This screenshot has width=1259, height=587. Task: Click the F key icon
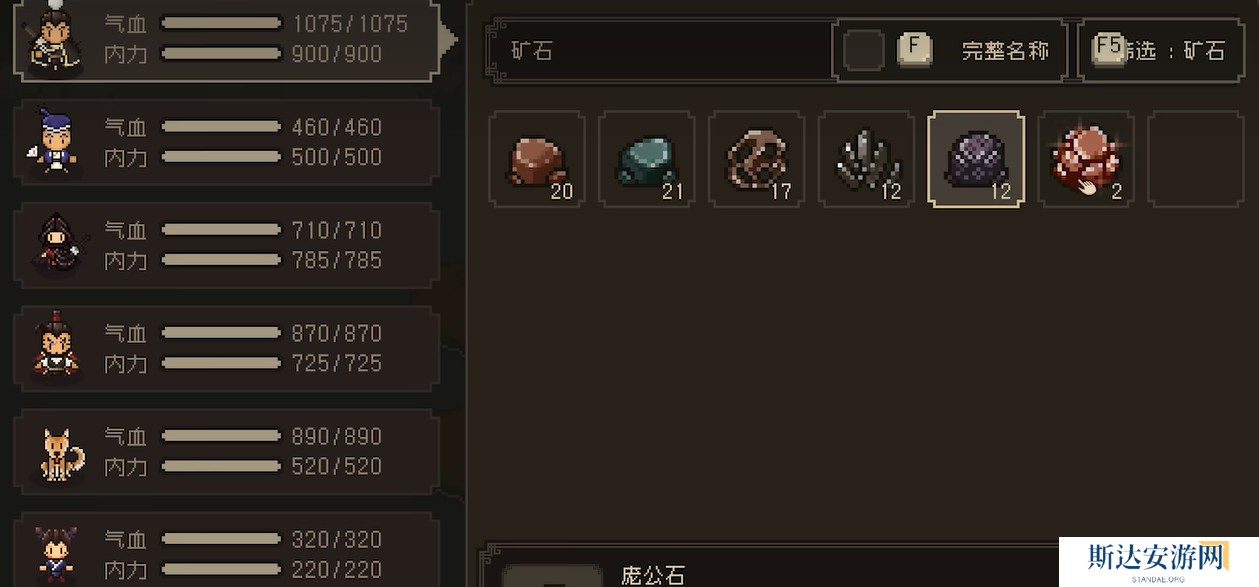coord(914,49)
